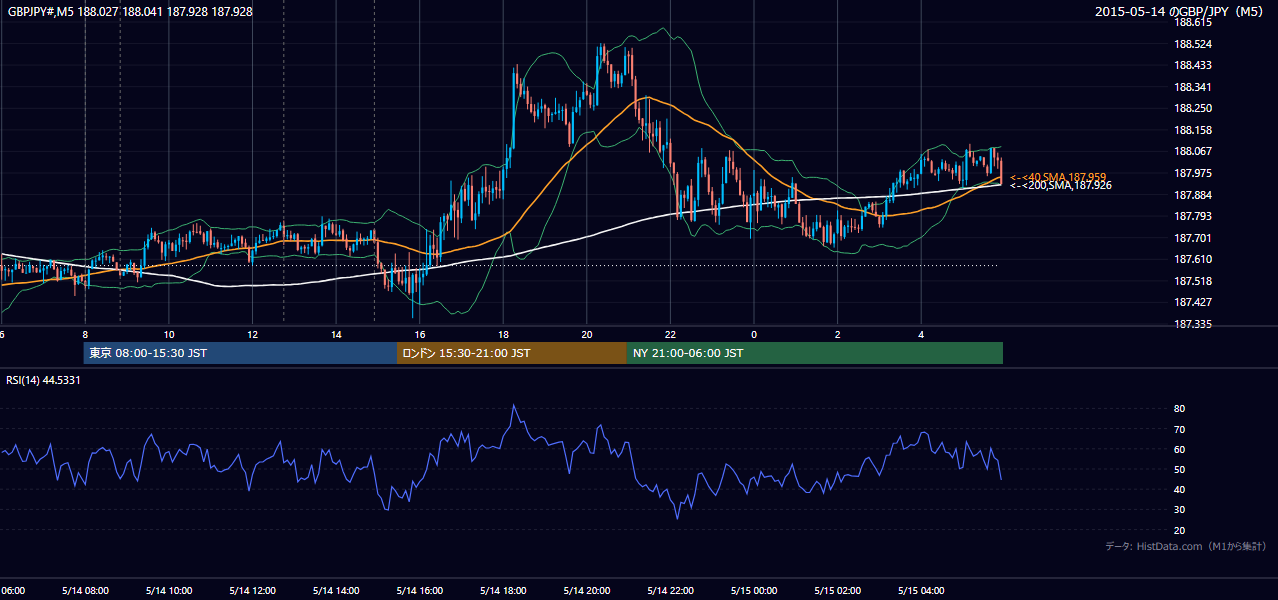Click the 5/14 12:00 time axis label
The height and width of the screenshot is (600, 1278).
[x=252, y=590]
